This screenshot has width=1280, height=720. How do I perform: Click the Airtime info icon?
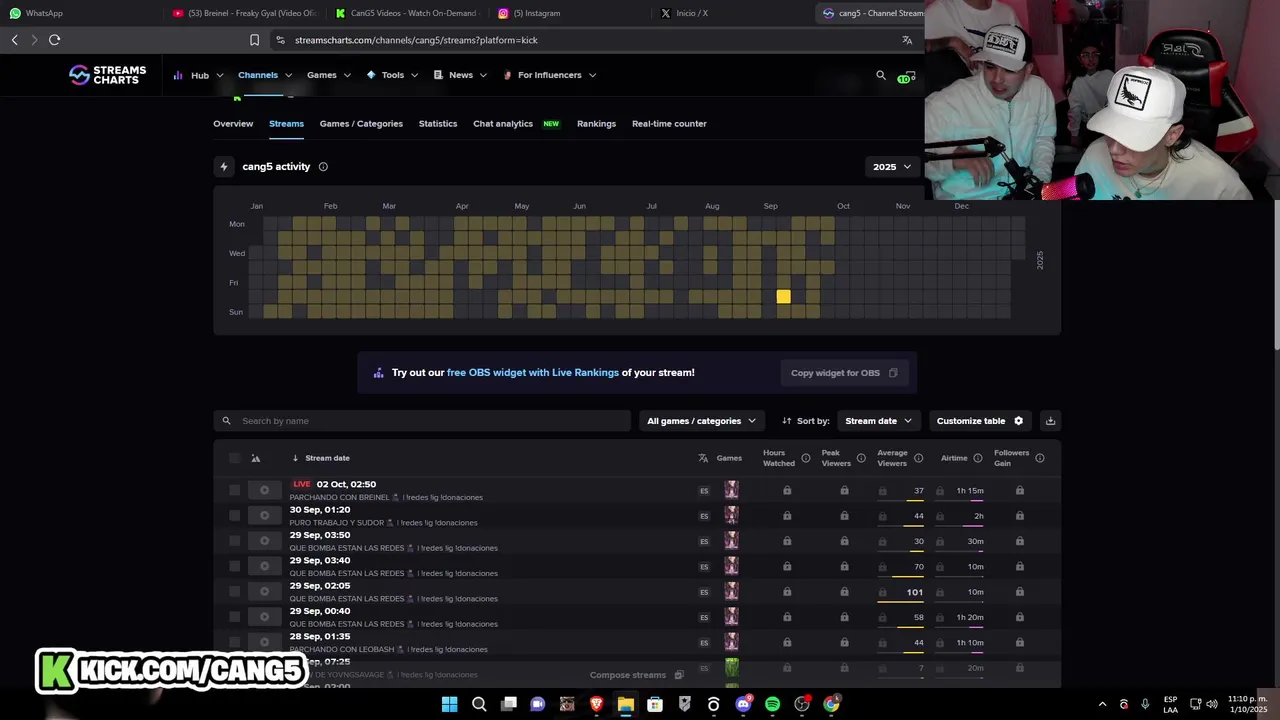(978, 458)
